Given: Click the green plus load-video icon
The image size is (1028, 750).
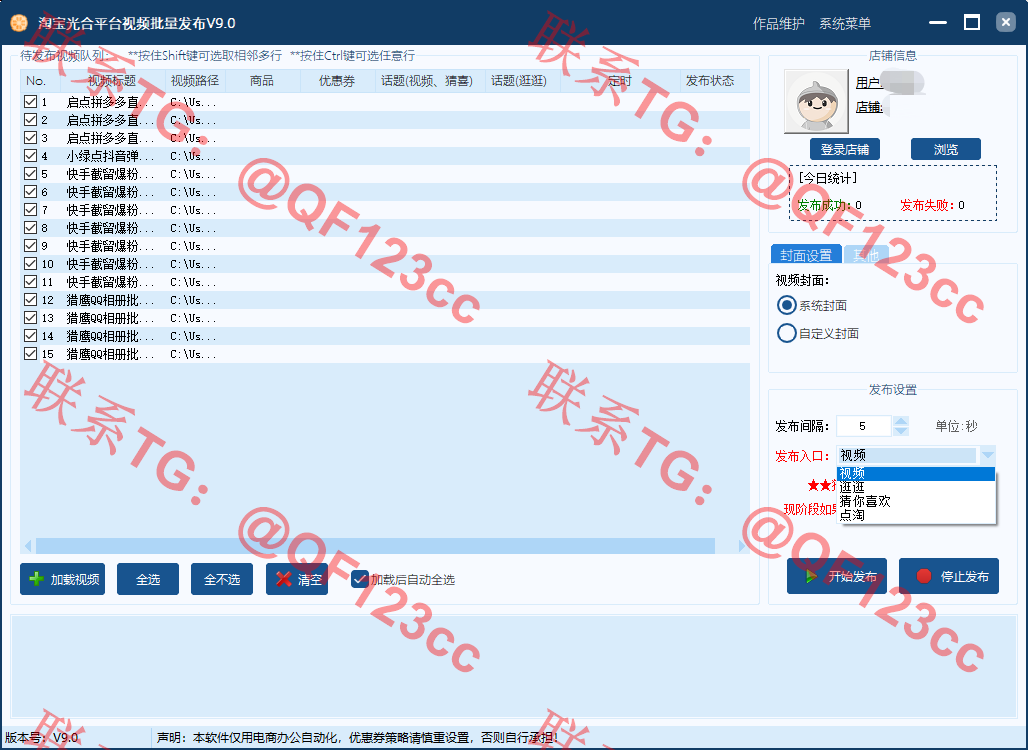Looking at the screenshot, I should click(x=37, y=579).
